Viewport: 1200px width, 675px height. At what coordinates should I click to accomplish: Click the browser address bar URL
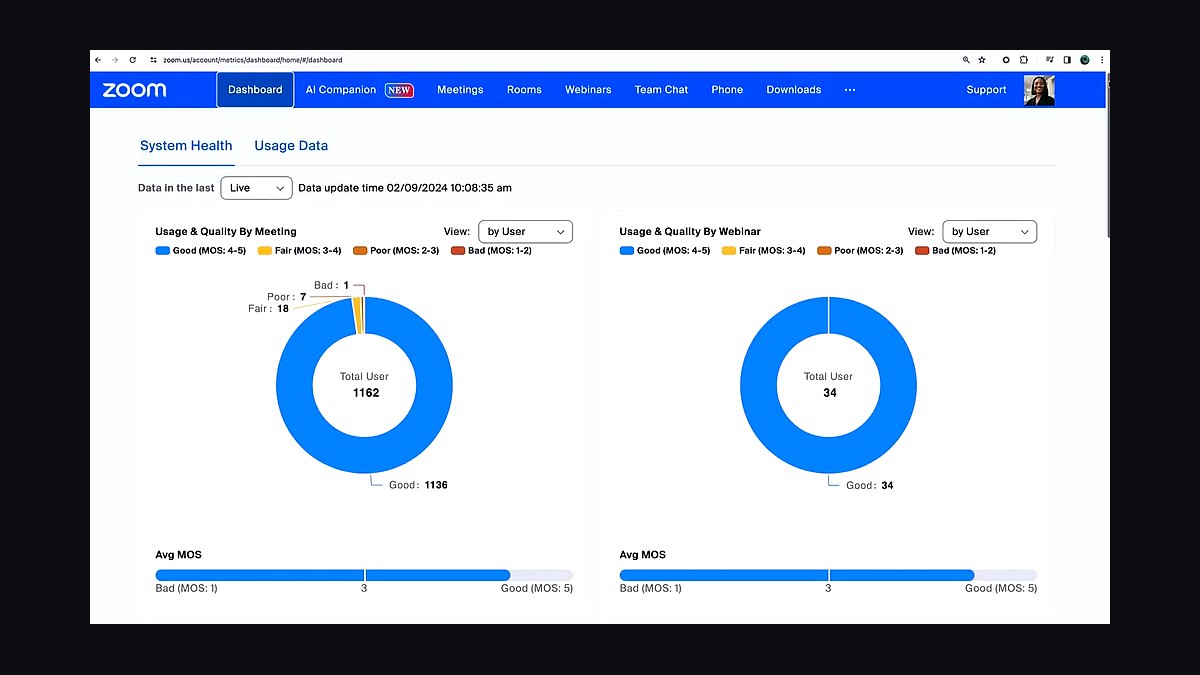click(252, 60)
